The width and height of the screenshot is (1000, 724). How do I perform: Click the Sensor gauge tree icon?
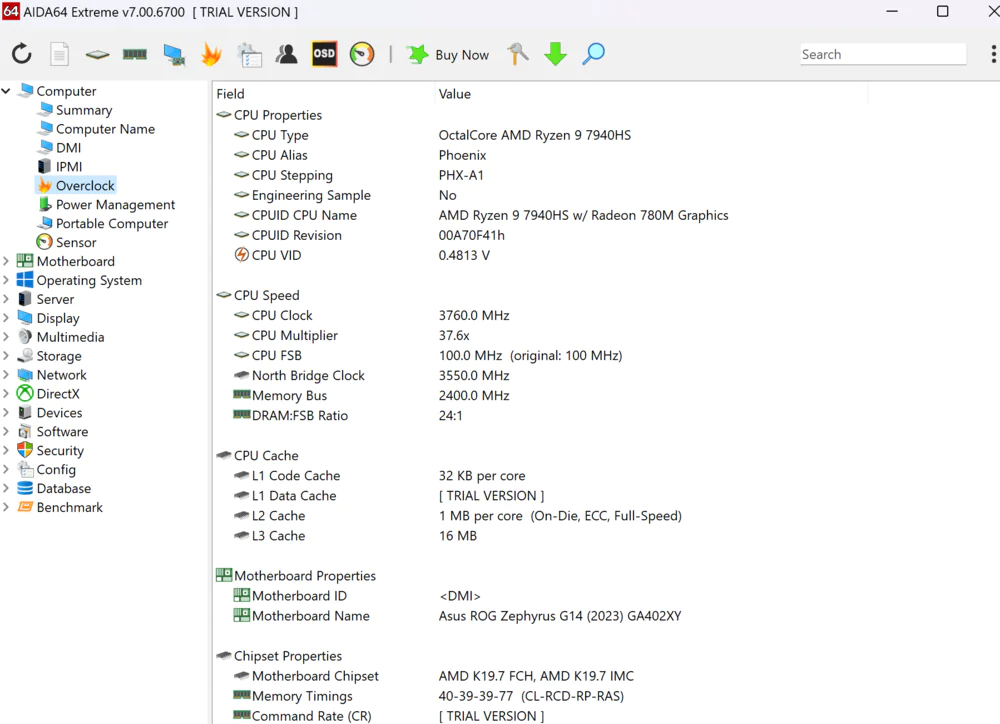point(44,242)
